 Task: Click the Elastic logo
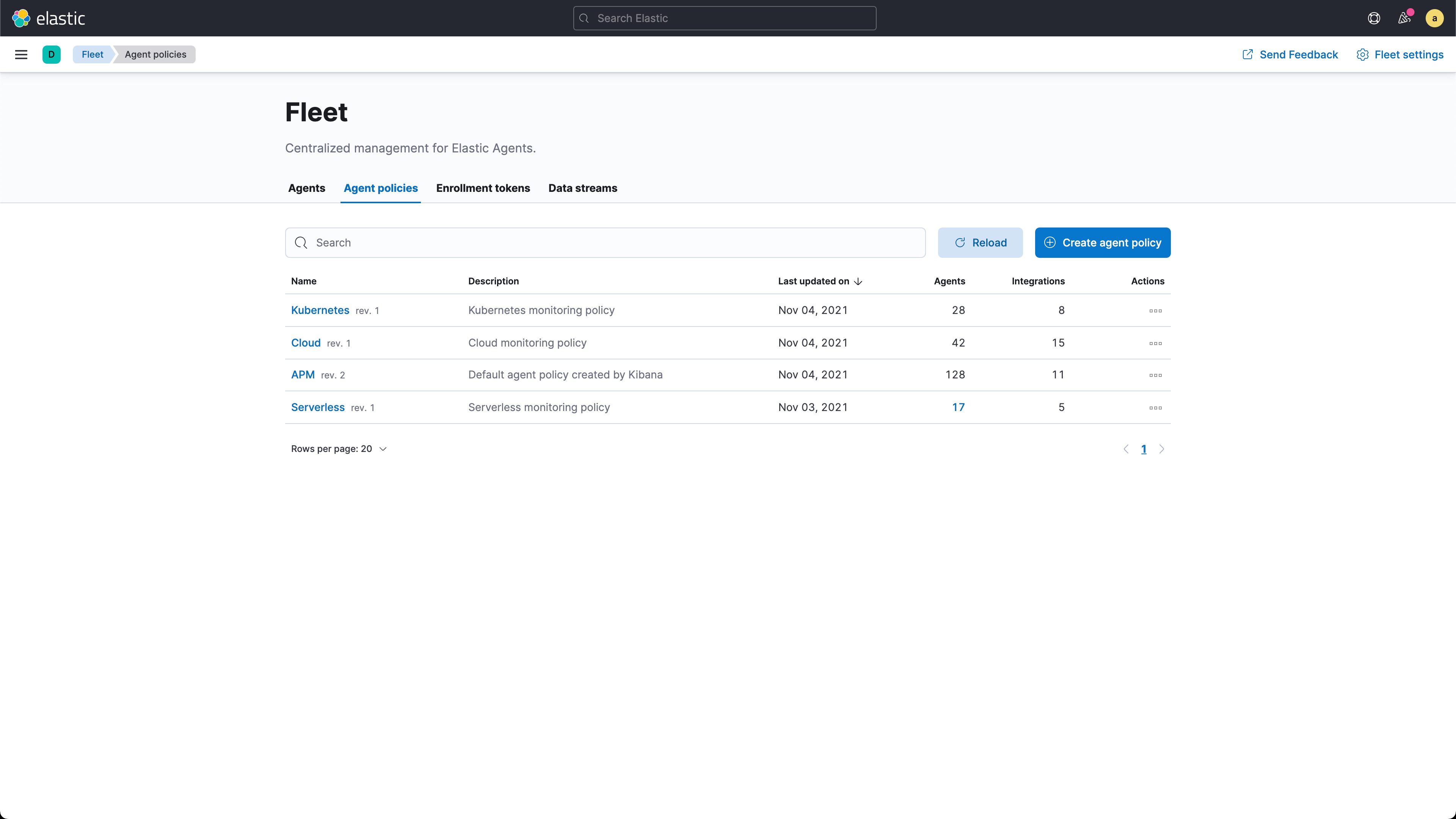pos(49,18)
